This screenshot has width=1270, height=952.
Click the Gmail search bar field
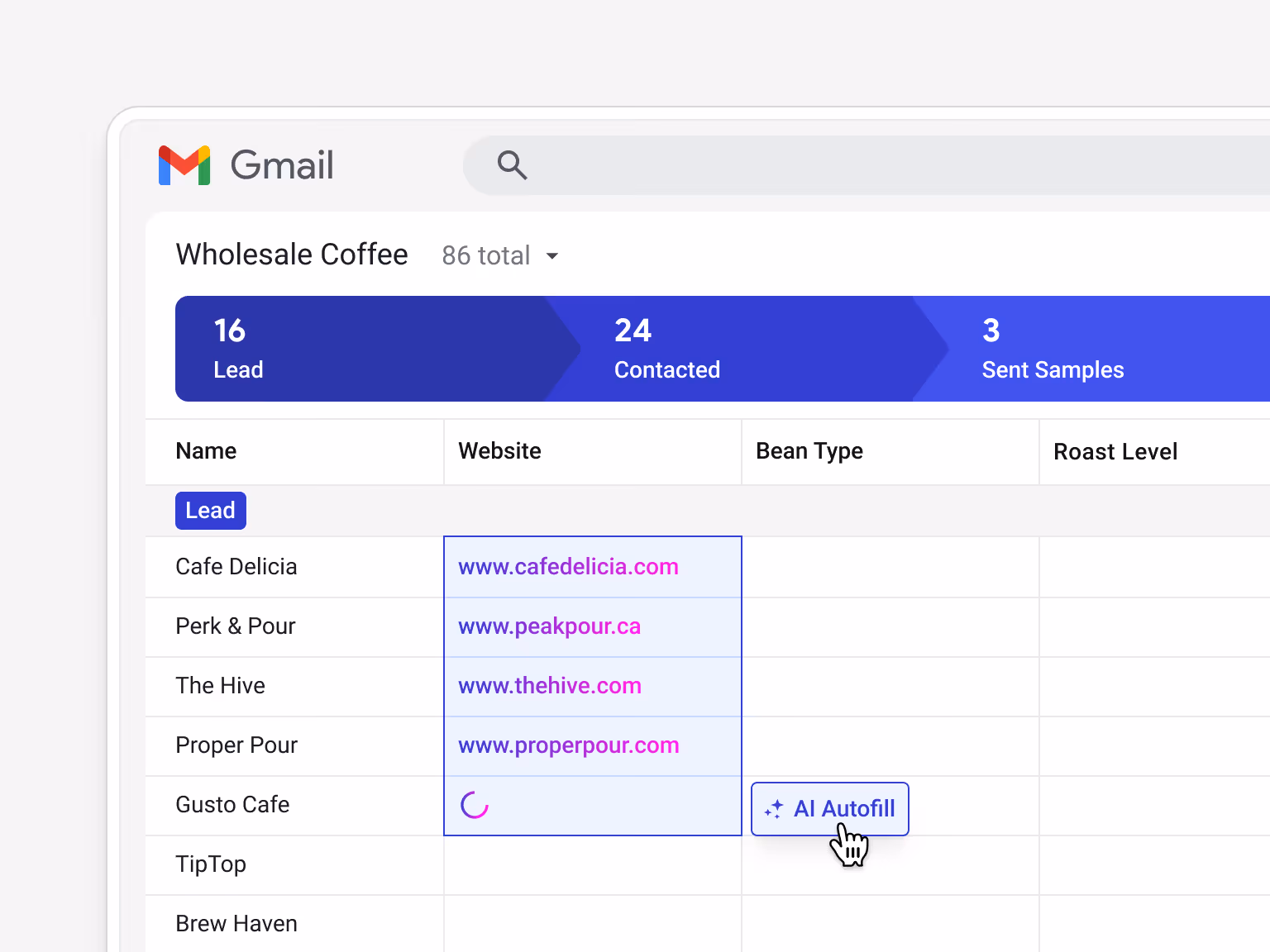click(867, 165)
